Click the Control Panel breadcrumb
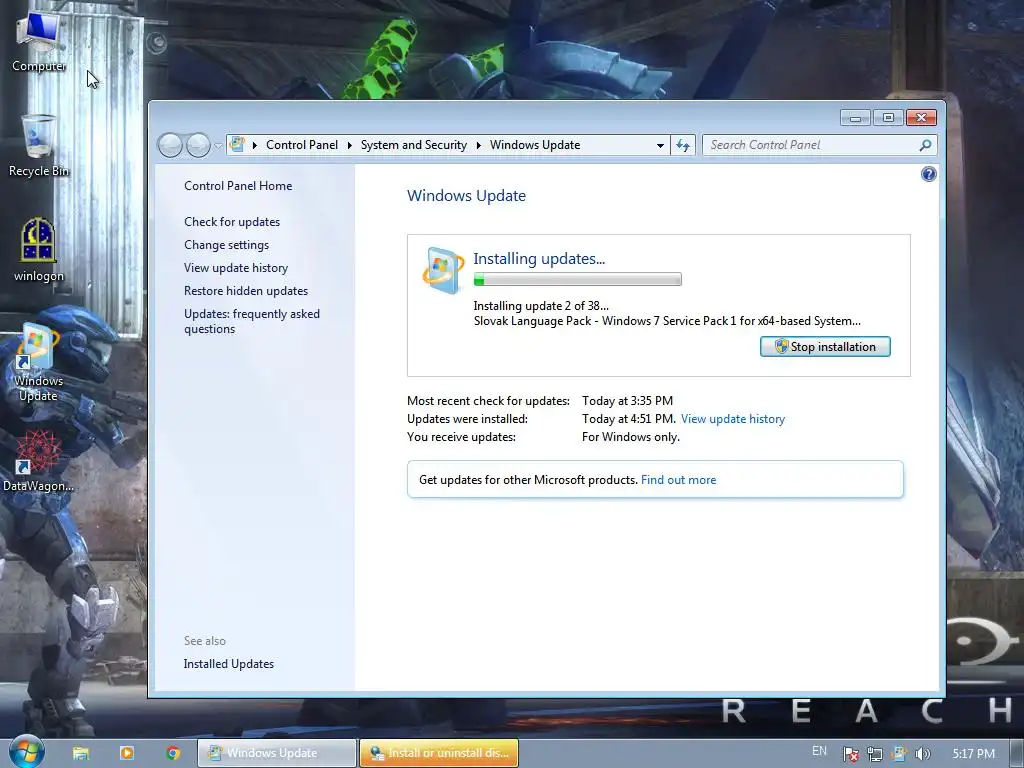 click(302, 145)
